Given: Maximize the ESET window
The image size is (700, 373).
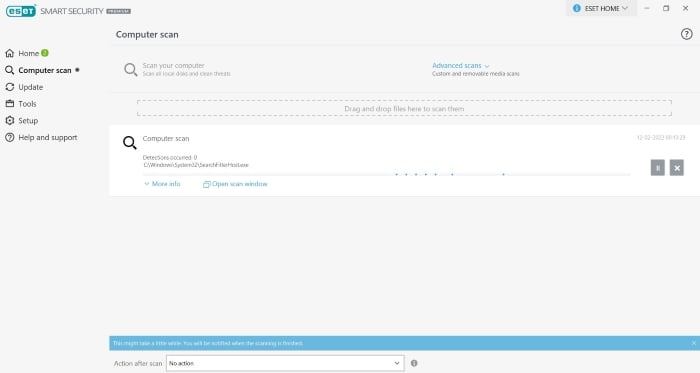Looking at the screenshot, I should 666,8.
